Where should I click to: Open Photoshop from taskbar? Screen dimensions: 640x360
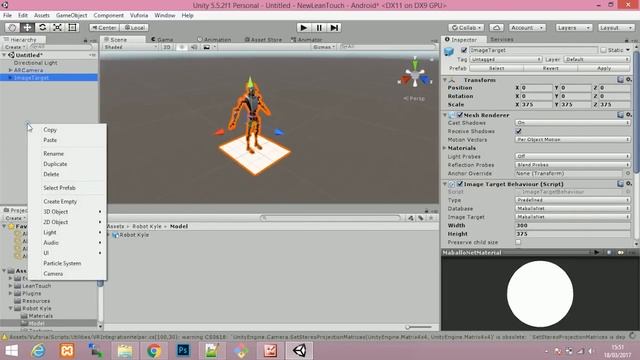183,351
